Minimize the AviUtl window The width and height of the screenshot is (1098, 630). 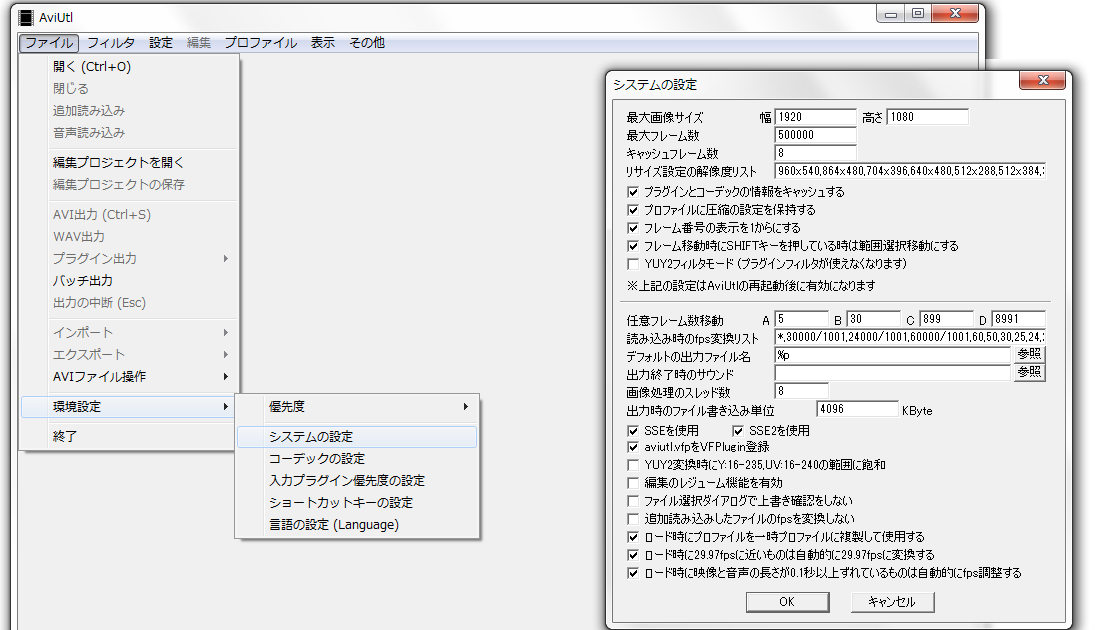pyautogui.click(x=891, y=13)
